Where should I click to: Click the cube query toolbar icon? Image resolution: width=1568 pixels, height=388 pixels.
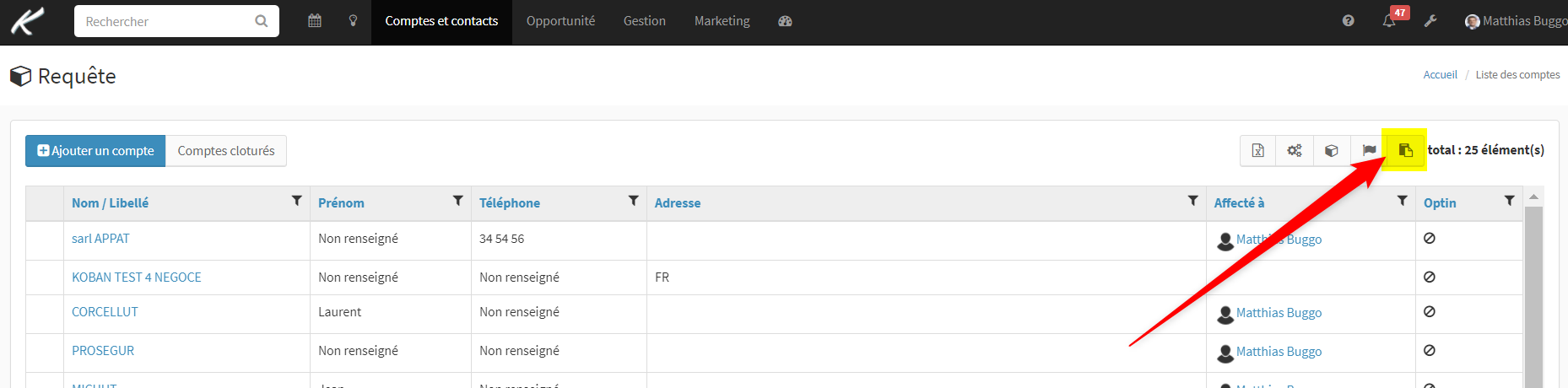(x=1332, y=150)
